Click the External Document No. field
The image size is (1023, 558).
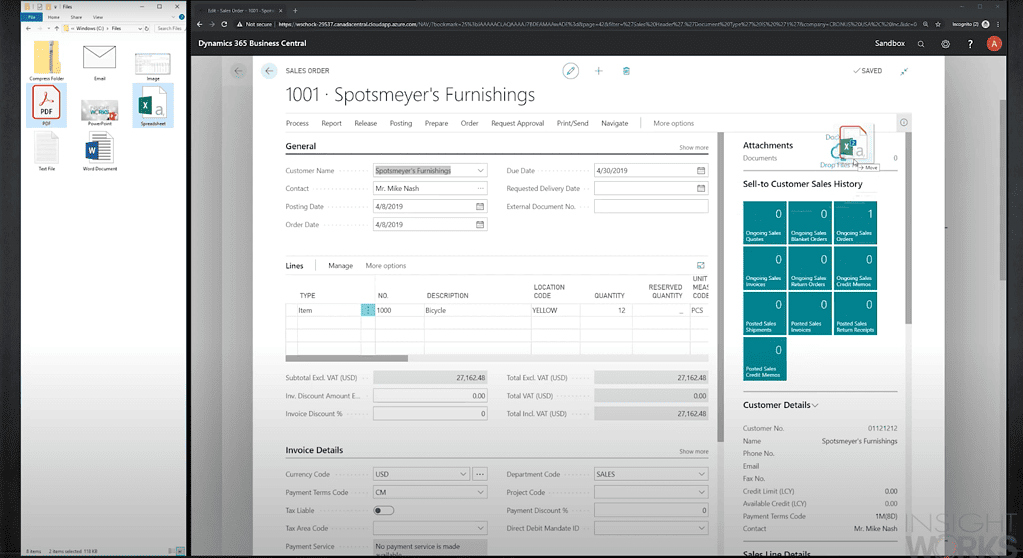(650, 206)
